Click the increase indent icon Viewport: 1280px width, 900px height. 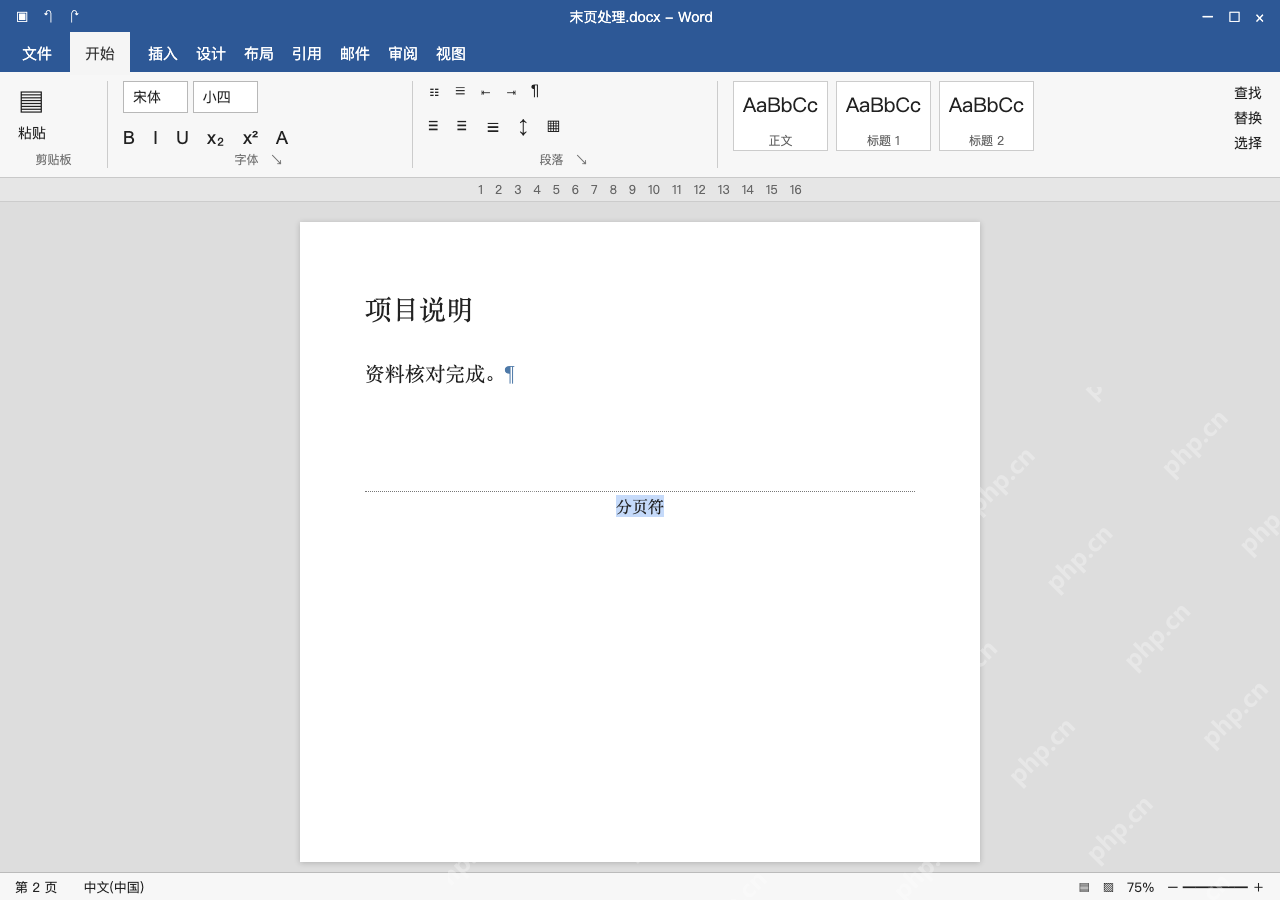511,92
